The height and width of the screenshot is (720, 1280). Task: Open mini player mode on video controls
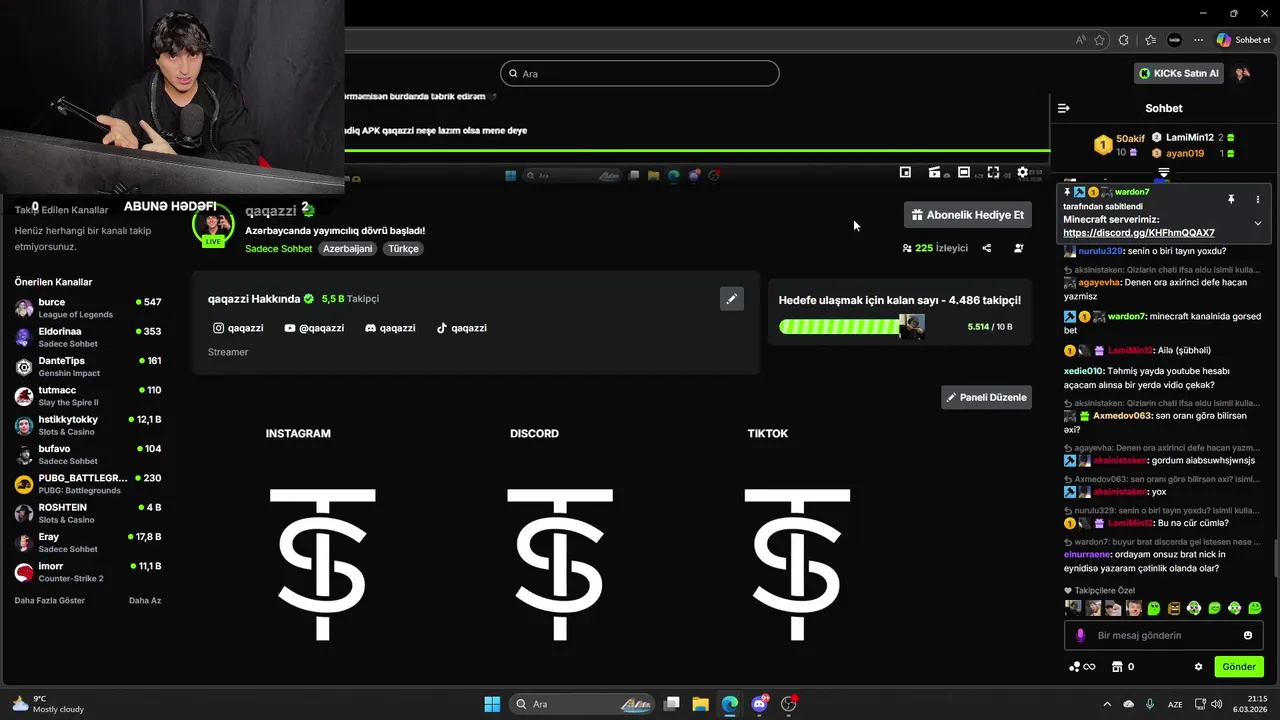point(905,172)
